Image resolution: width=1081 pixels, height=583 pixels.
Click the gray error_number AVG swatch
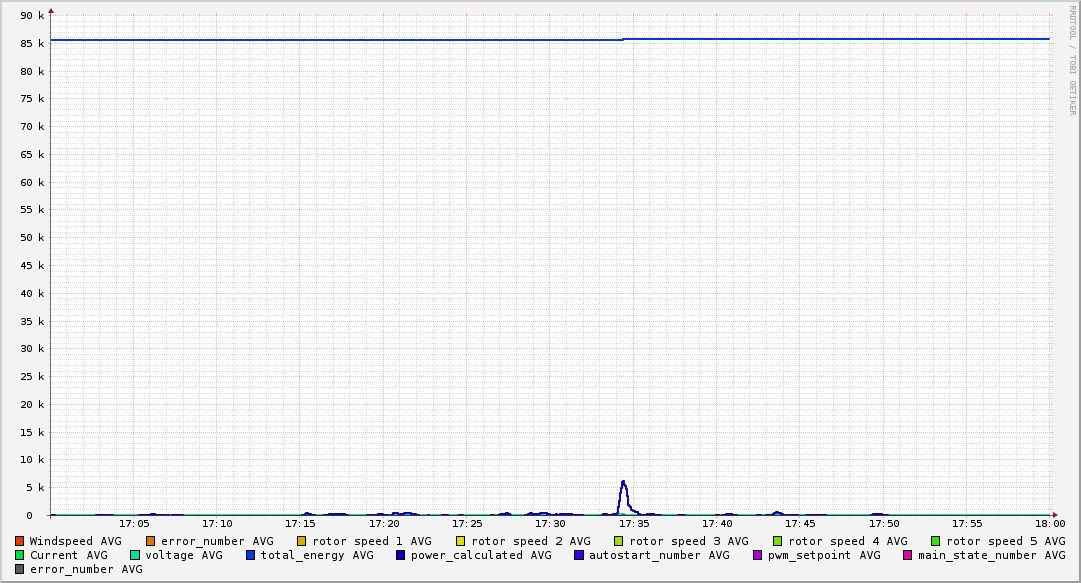[x=20, y=569]
